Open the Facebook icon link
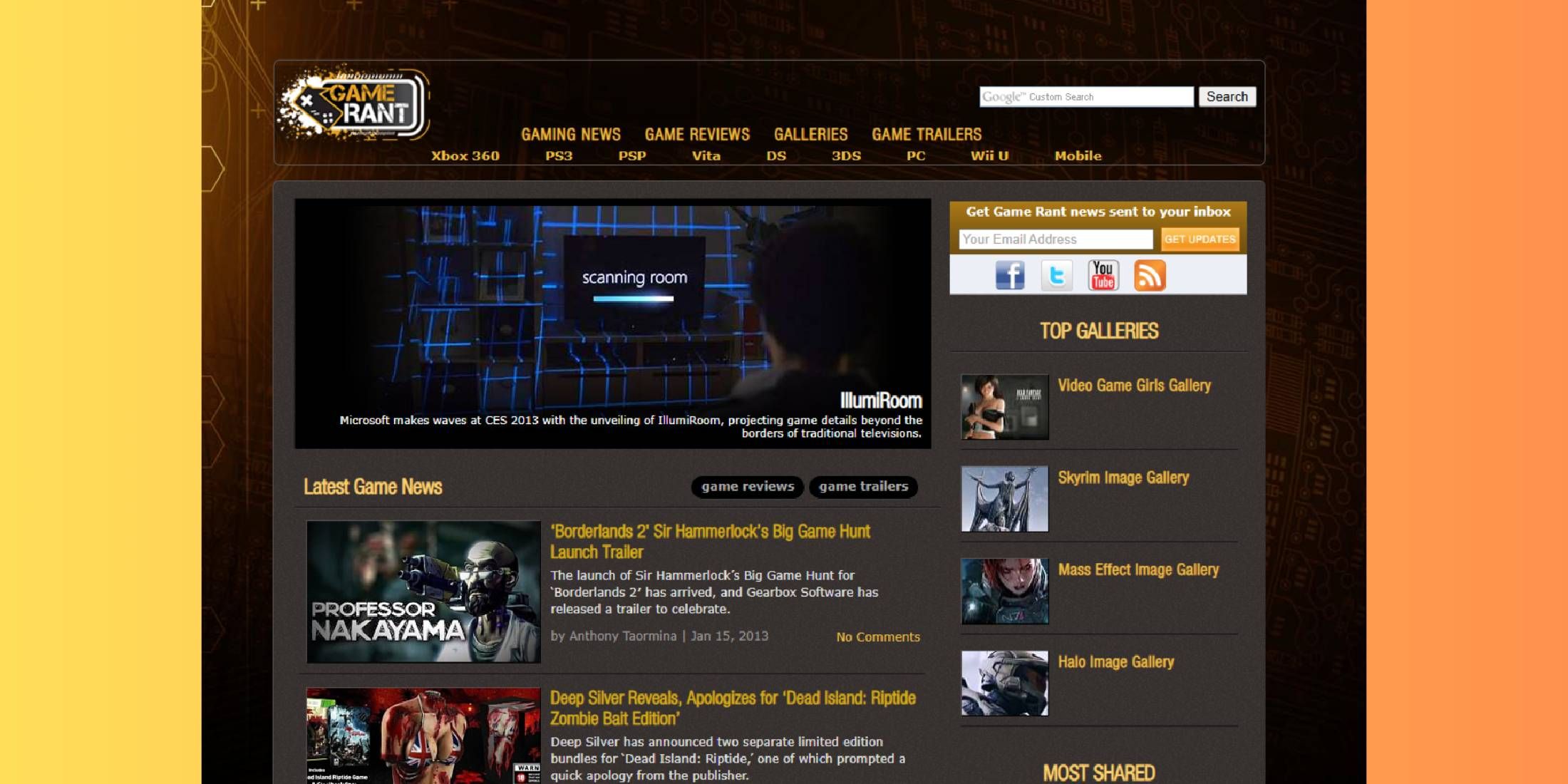1568x784 pixels. pos(1010,275)
